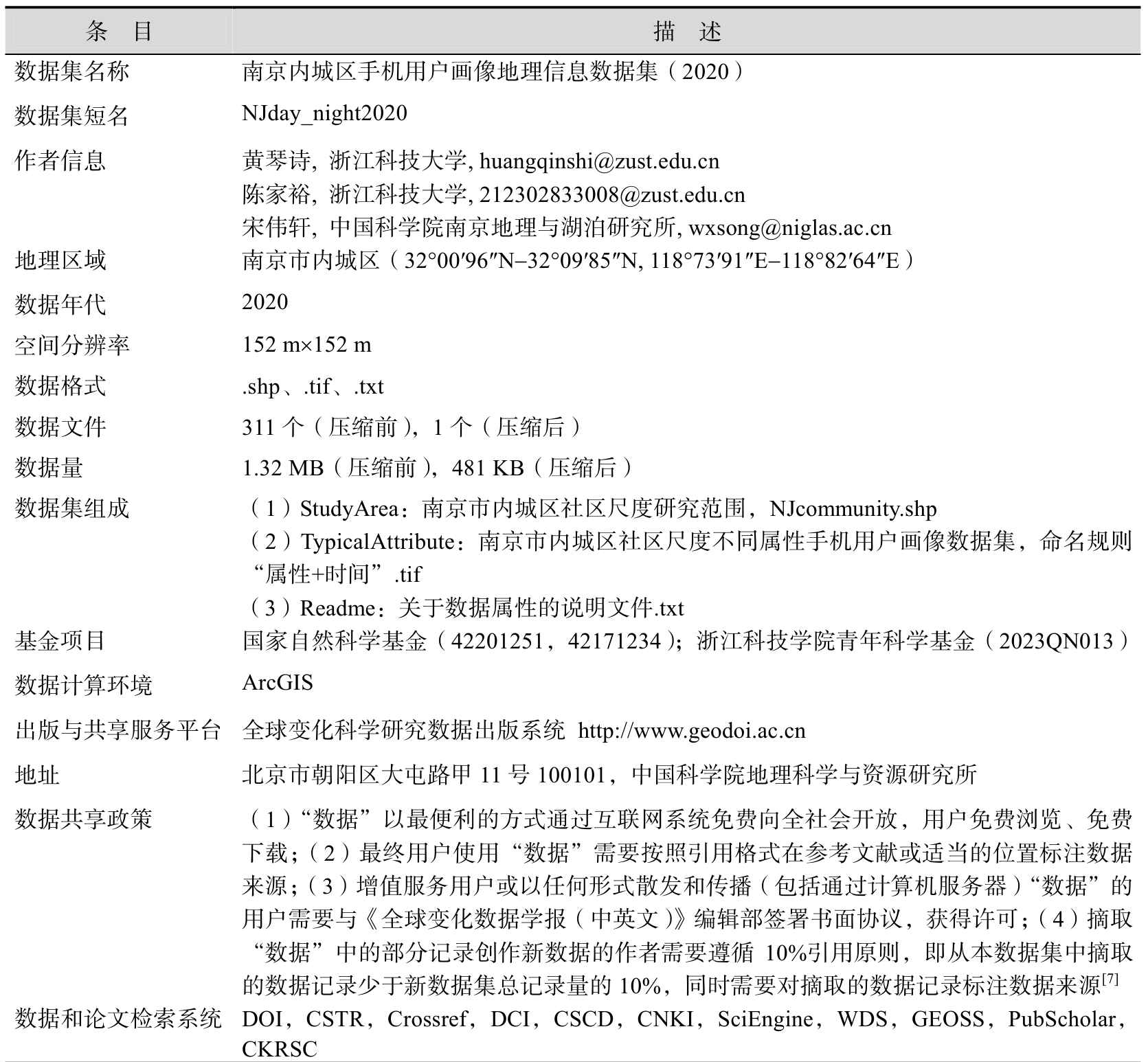This screenshot has height=1062, width=1148.
Task: Select the '数据集名称' row label
Action: [72, 71]
